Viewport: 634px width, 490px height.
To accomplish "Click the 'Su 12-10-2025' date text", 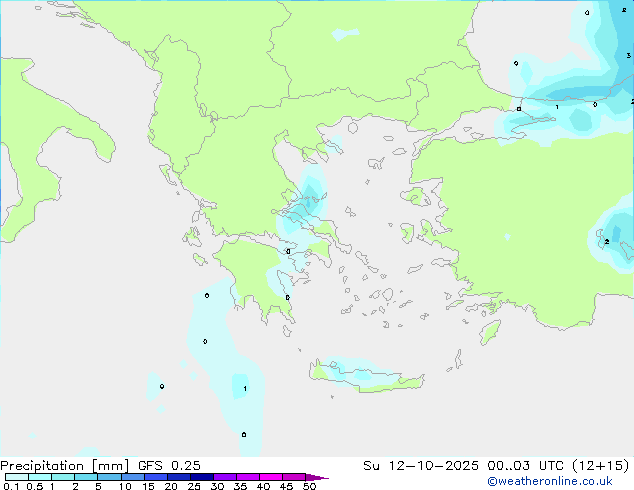I will click(421, 466).
